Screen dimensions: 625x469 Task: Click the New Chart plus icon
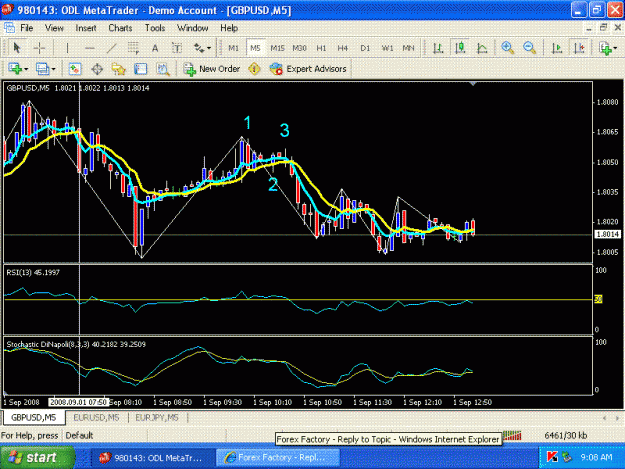[x=15, y=69]
